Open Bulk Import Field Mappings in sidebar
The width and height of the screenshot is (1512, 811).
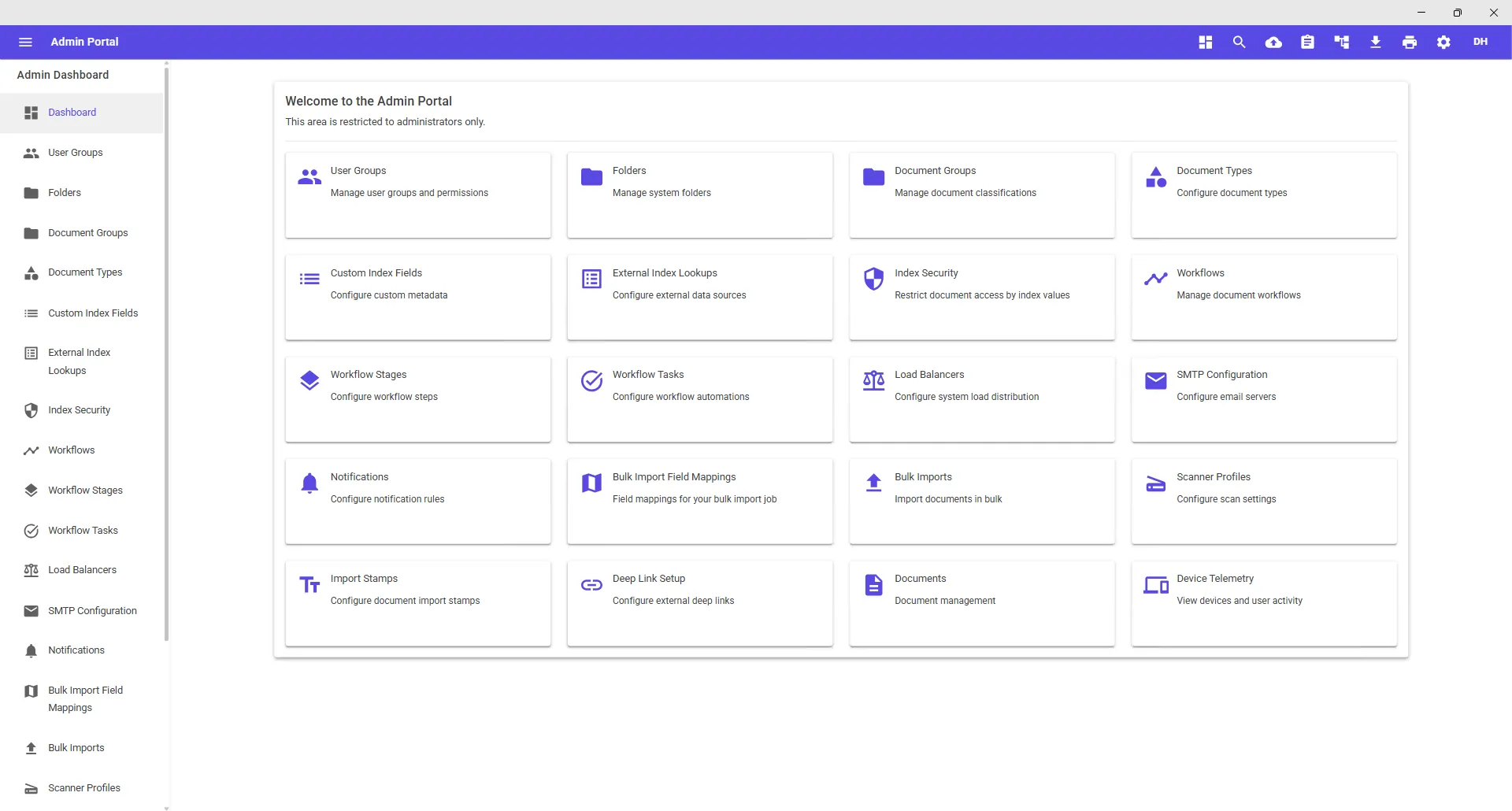[82, 699]
